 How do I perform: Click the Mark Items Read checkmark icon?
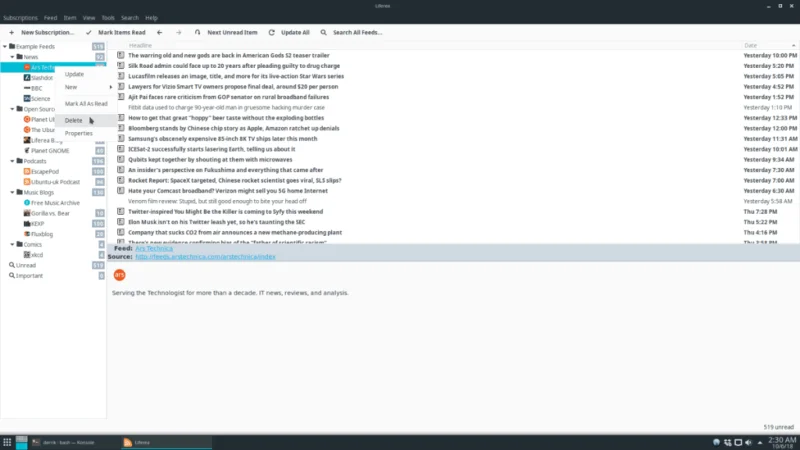pyautogui.click(x=89, y=32)
